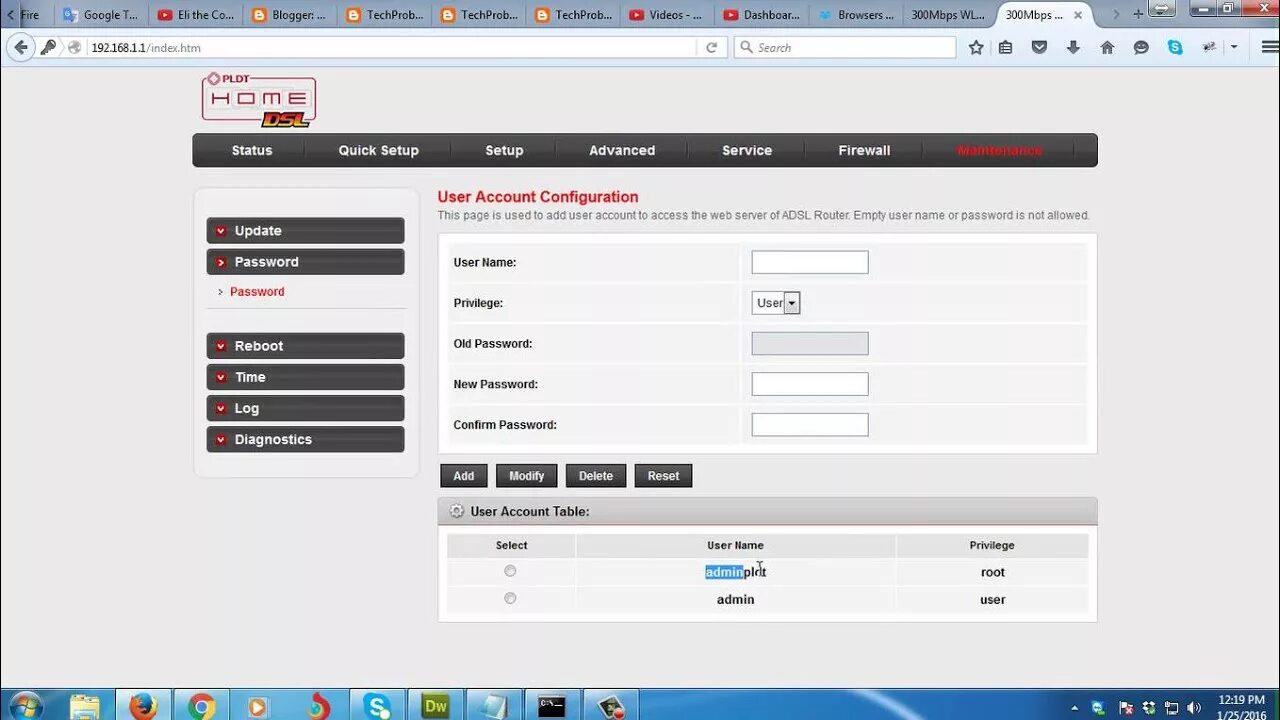Open the Password sub-link in sidebar
The image size is (1280, 720).
pos(257,292)
